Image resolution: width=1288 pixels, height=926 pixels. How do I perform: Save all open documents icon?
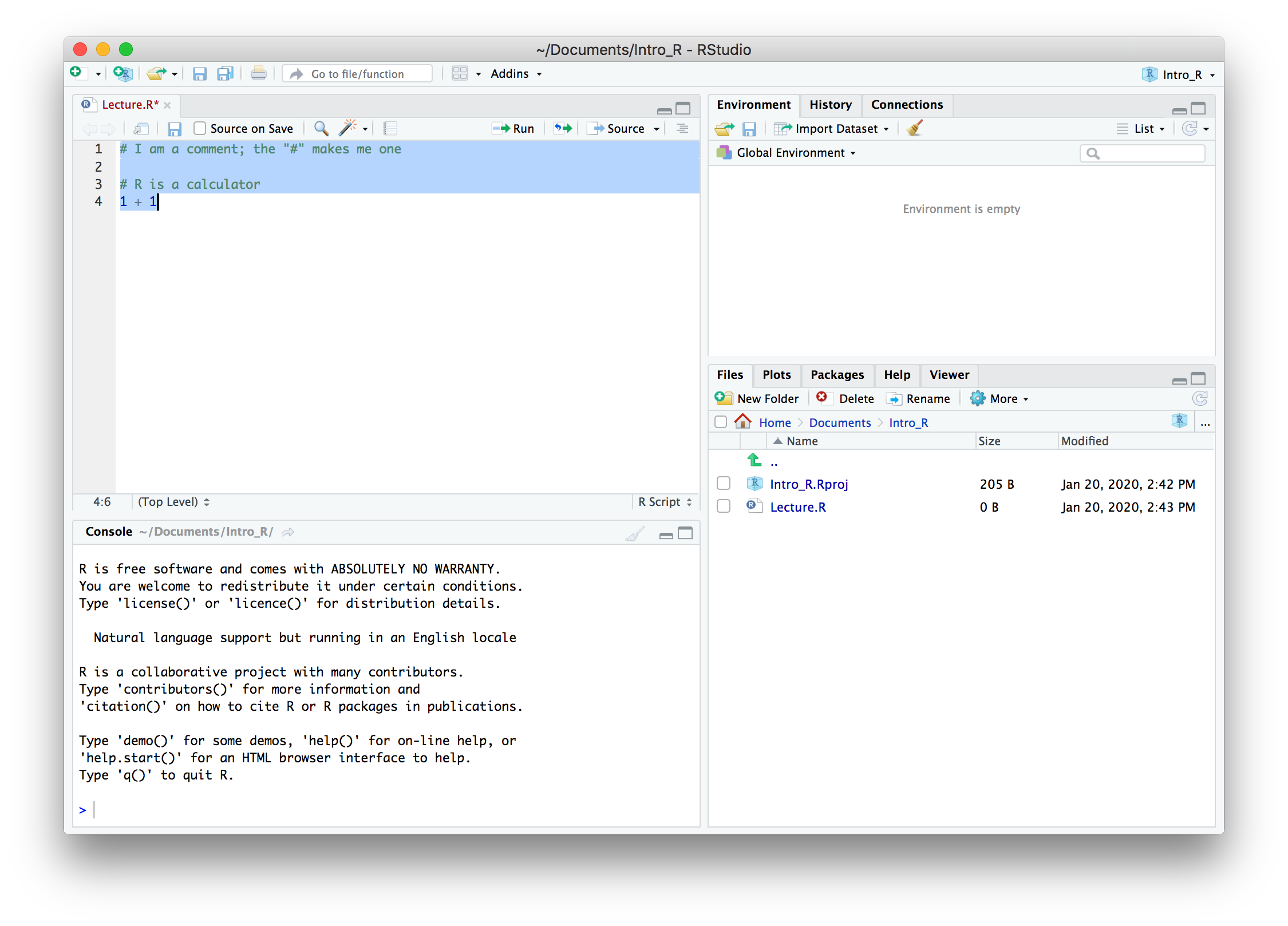[226, 74]
